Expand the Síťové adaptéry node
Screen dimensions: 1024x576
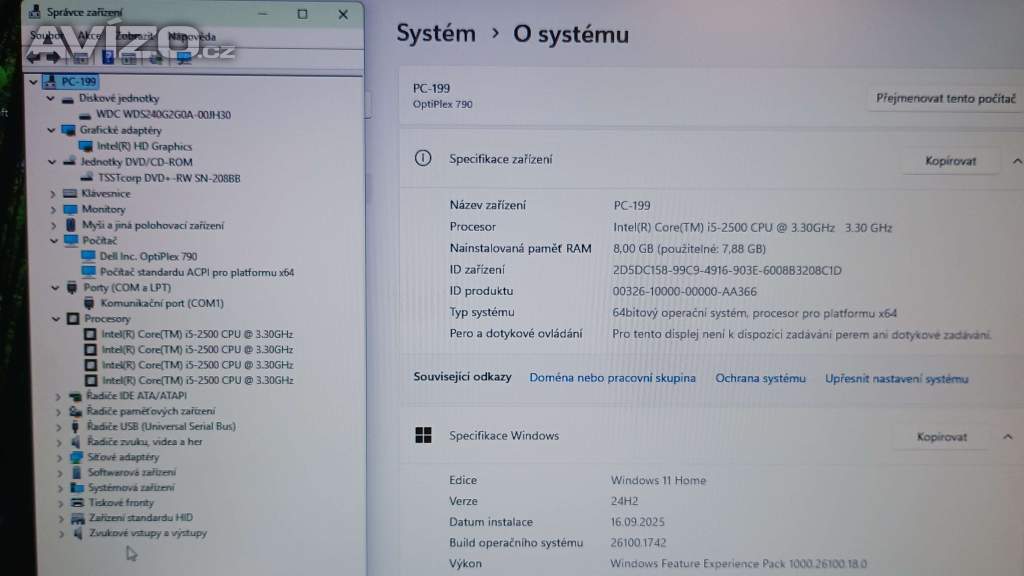tap(59, 458)
